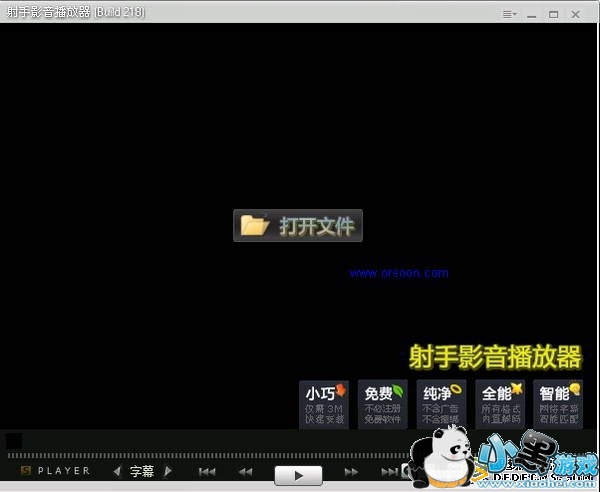600x492 pixels.
Task: Click the playback progress seek bar
Action: click(209, 455)
